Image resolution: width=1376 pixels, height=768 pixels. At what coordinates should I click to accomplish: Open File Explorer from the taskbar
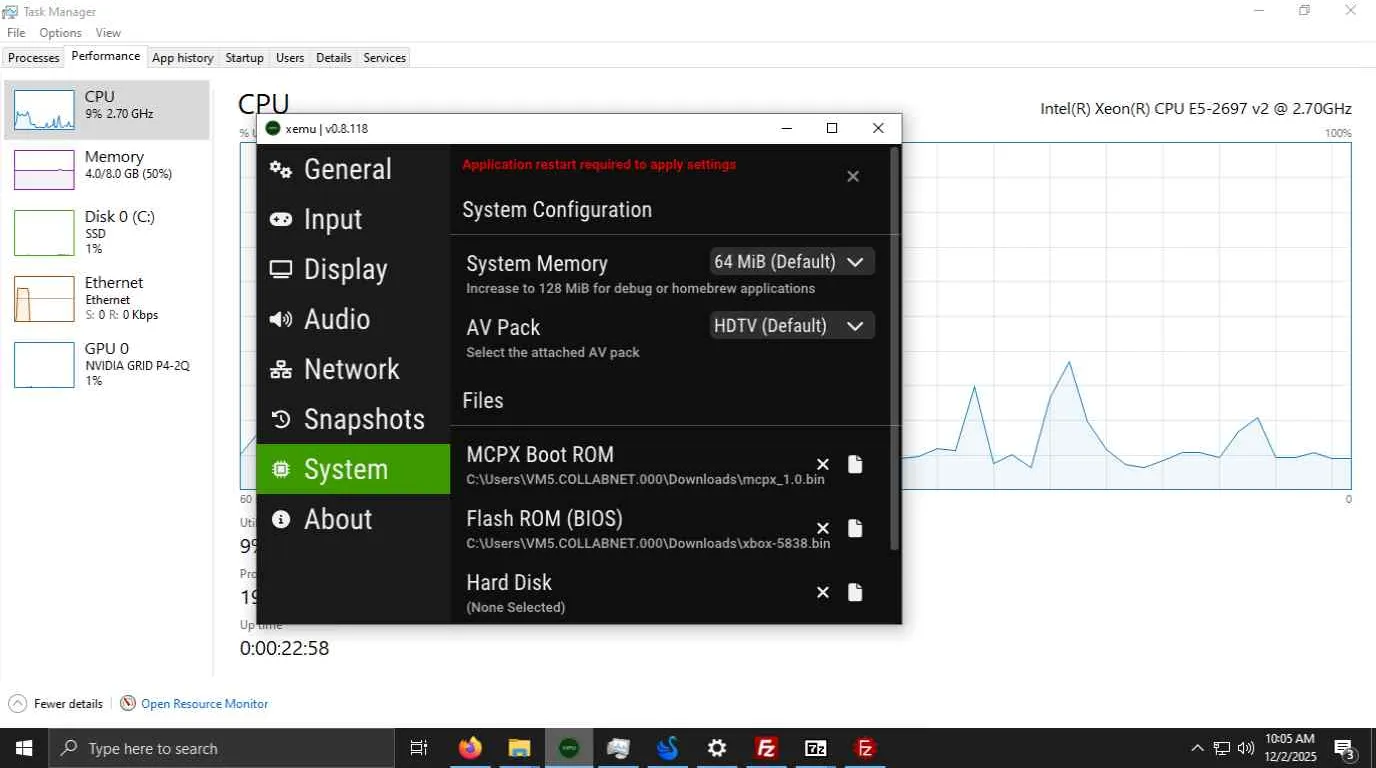click(x=519, y=748)
